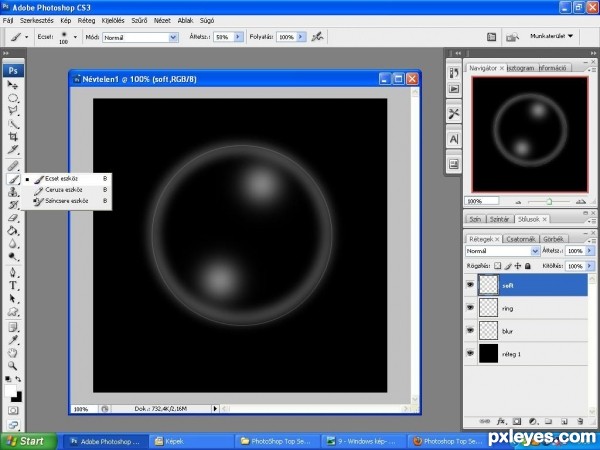Select the Healing Brush tool

[x=13, y=166]
